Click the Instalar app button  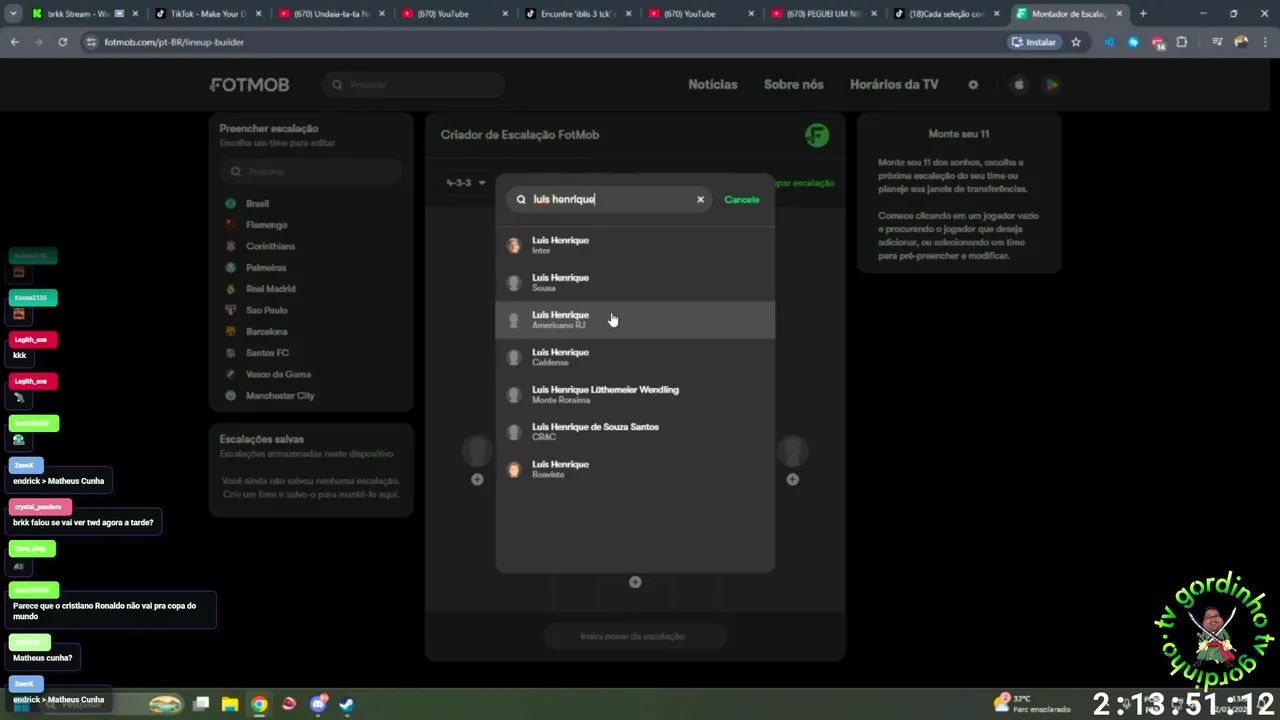tap(1034, 42)
